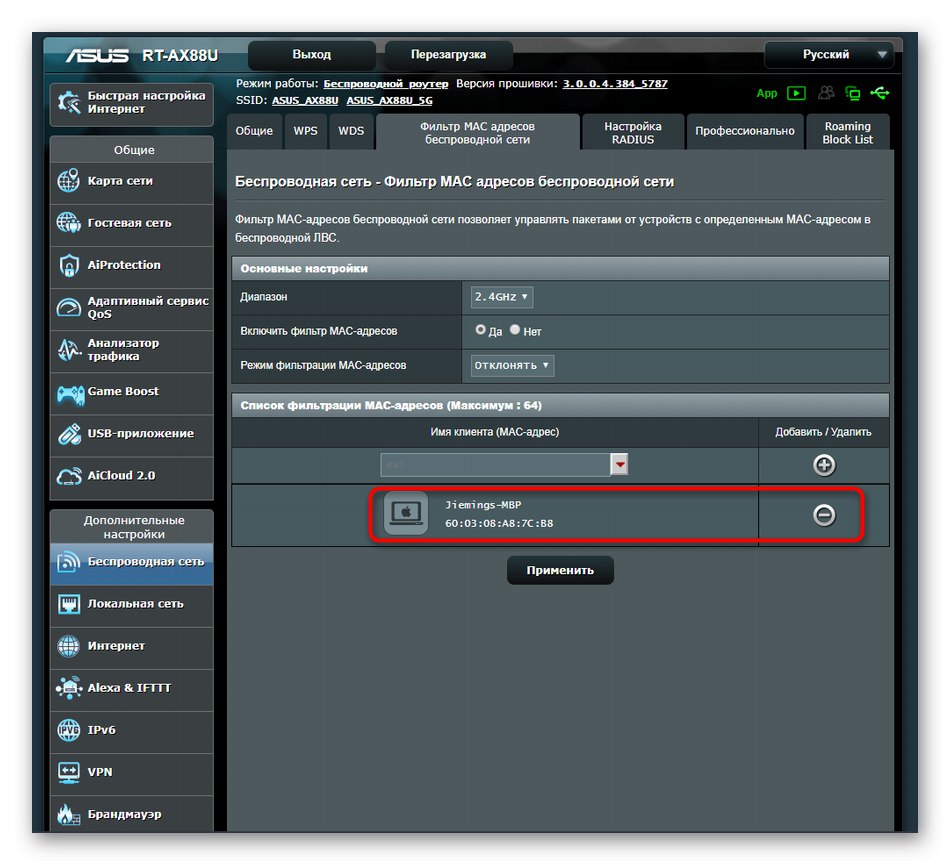This screenshot has width=950, height=865.
Task: Click the green play-button icon beside App
Action: point(796,93)
